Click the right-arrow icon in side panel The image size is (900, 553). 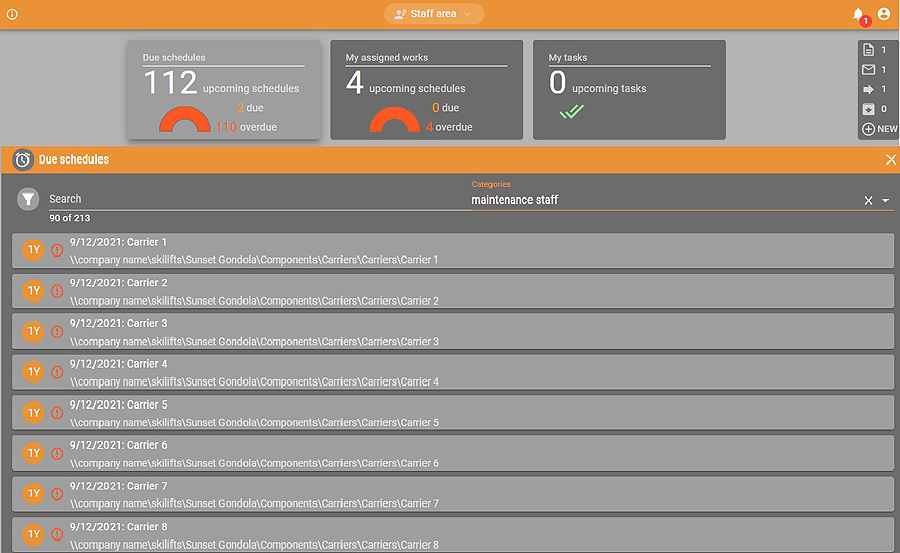pyautogui.click(x=868, y=89)
